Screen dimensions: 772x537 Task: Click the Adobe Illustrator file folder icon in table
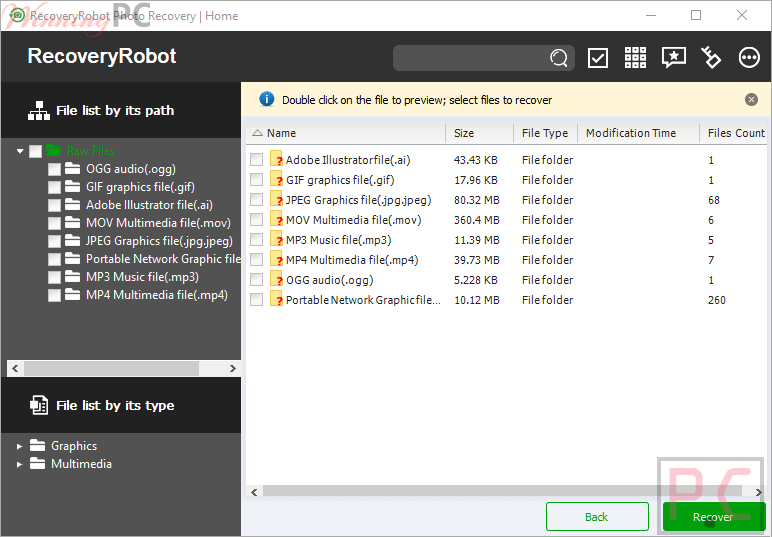[x=276, y=159]
